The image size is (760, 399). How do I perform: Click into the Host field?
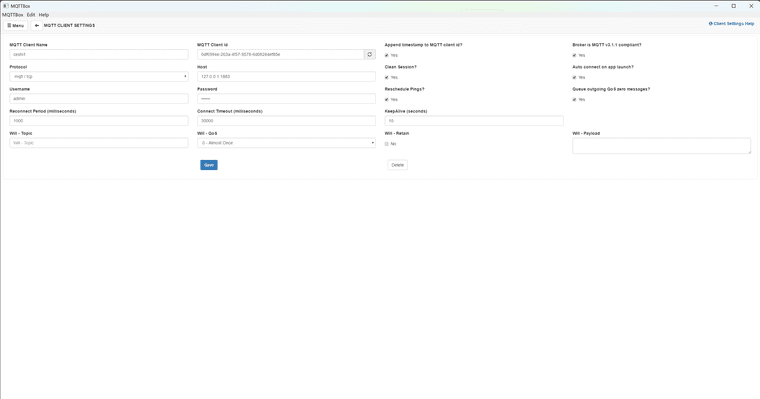pos(286,77)
